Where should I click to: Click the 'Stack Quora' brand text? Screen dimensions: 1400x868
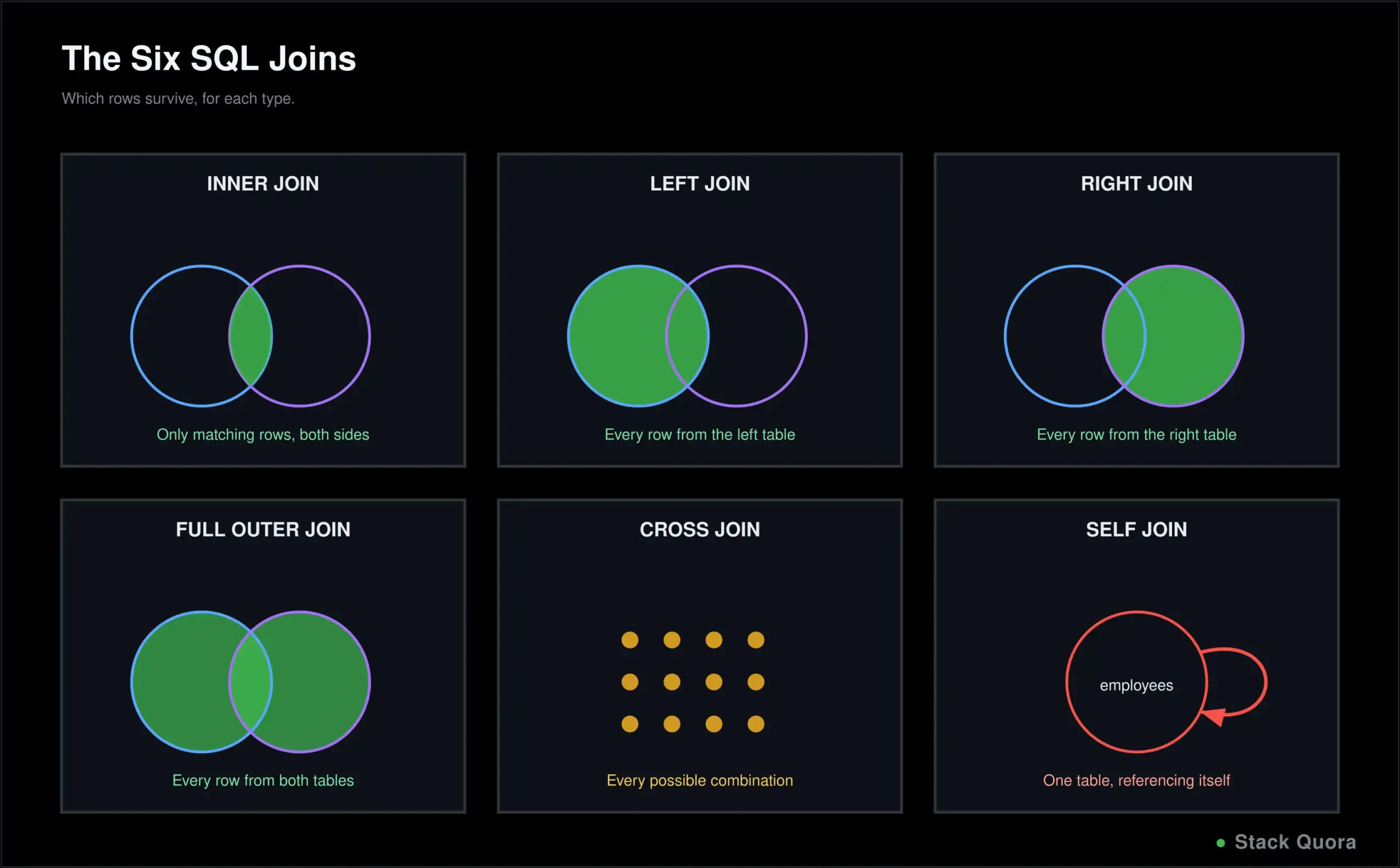point(1296,842)
